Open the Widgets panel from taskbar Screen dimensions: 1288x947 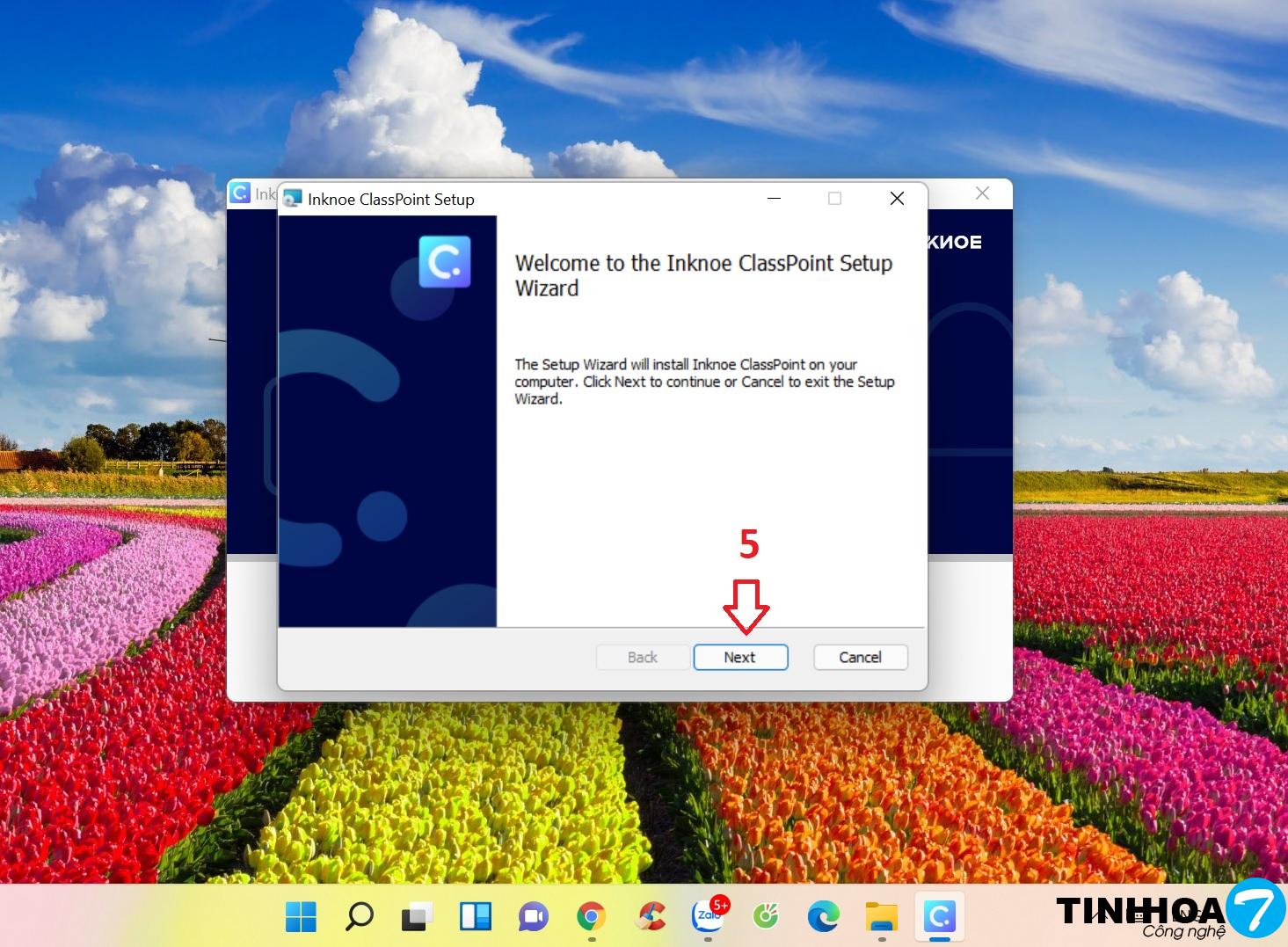coord(475,916)
